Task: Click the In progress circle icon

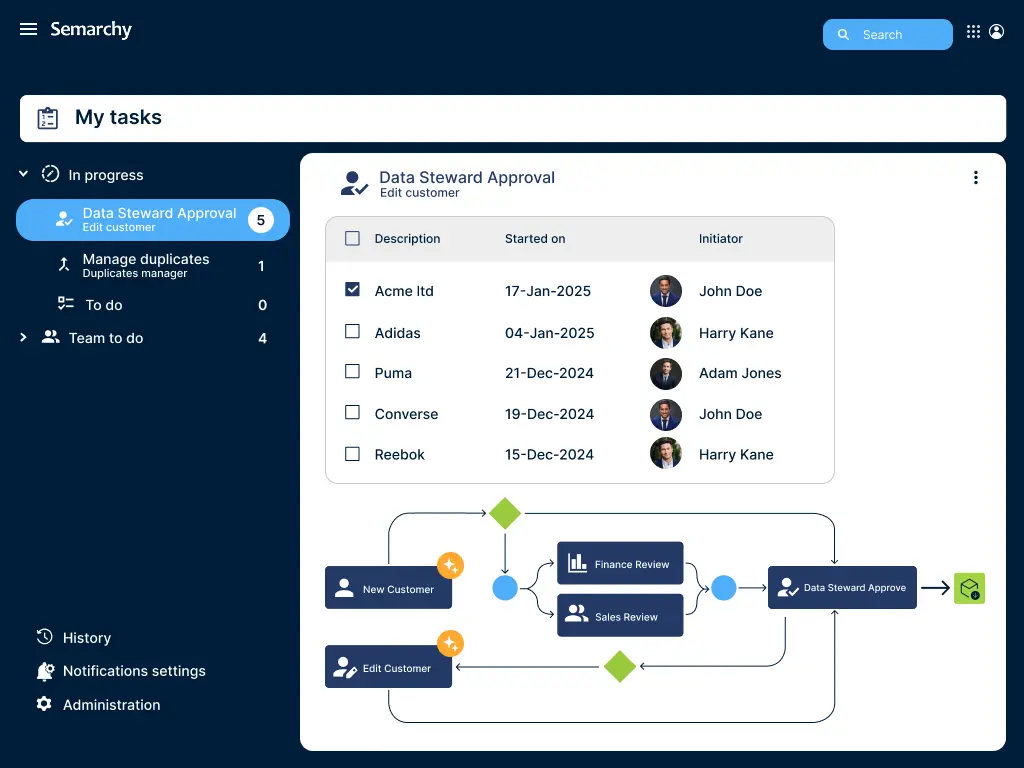Action: click(50, 174)
